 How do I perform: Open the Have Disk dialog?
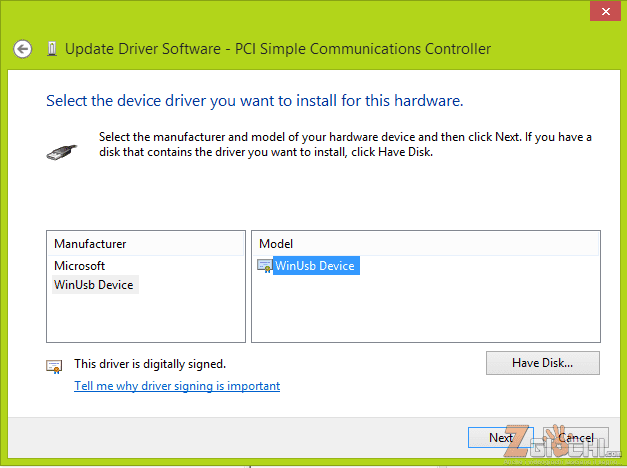coord(542,362)
